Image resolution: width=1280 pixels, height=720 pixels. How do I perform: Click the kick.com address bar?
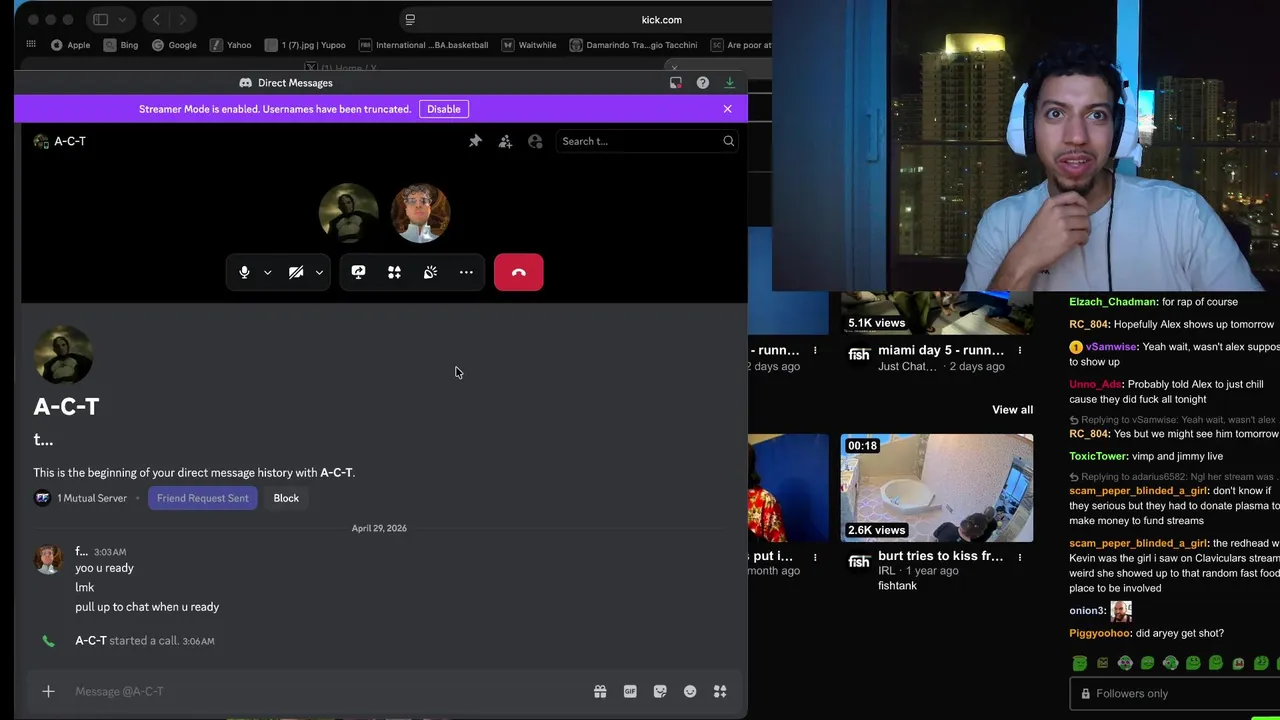(661, 20)
